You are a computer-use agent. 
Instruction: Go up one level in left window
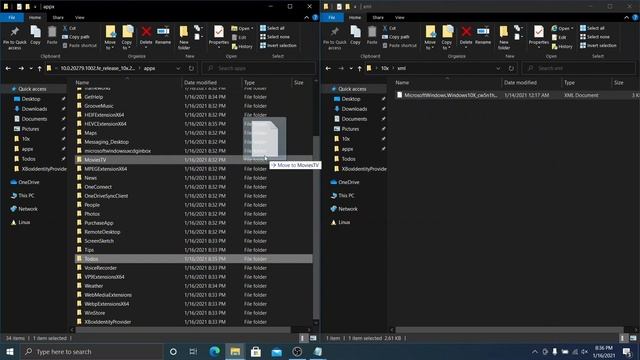40,68
